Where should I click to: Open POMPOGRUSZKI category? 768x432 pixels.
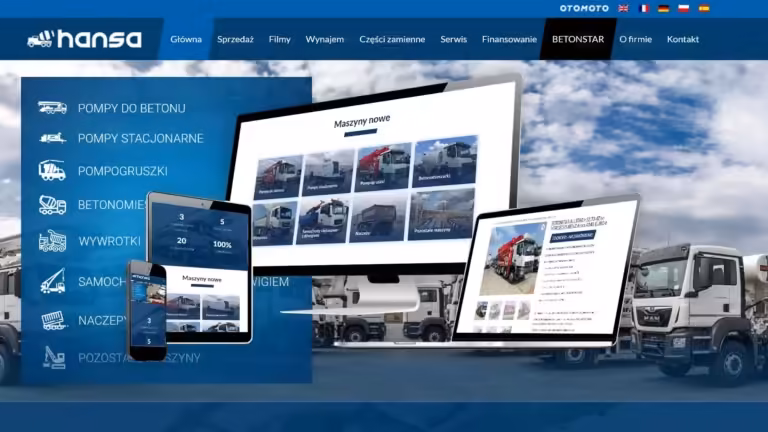(122, 171)
